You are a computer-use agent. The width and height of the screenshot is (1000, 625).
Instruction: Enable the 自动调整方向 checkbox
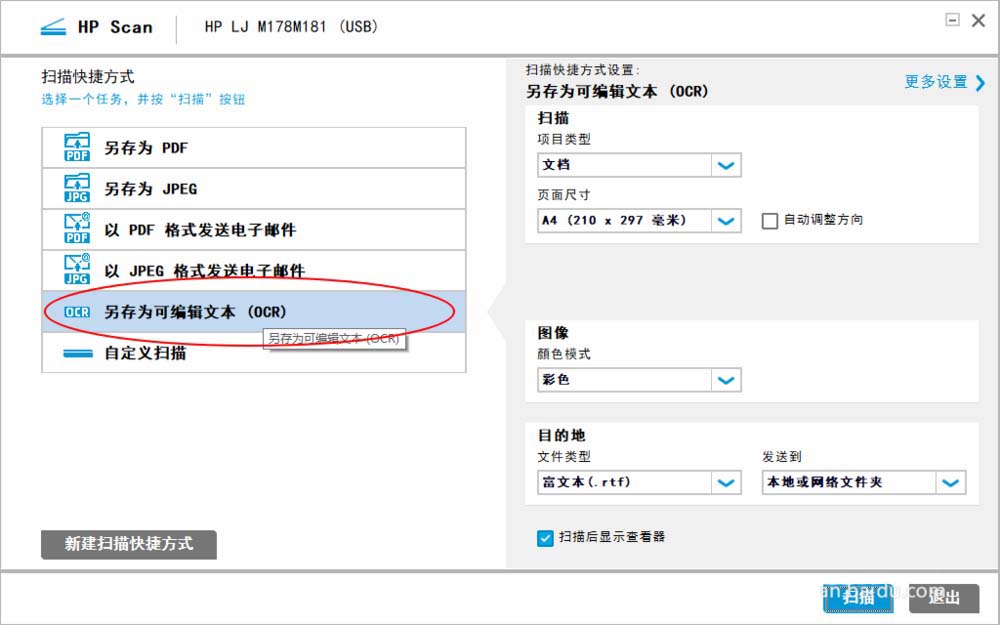(770, 221)
